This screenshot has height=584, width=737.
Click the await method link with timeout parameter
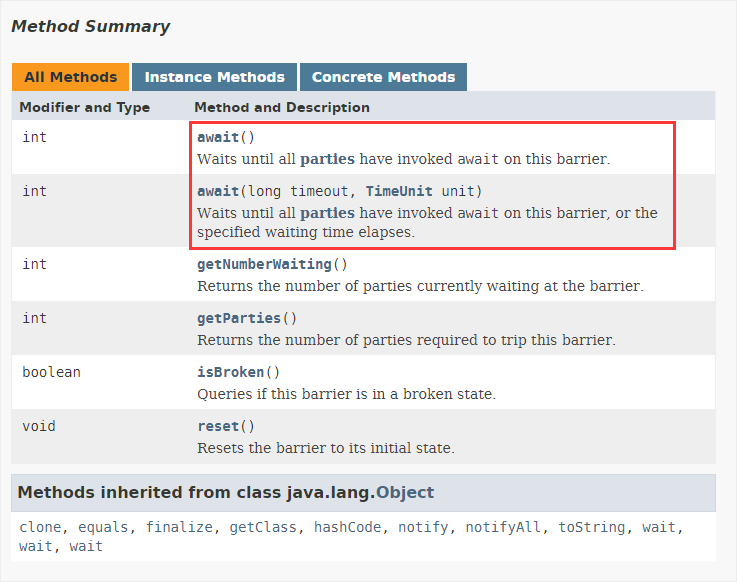218,191
